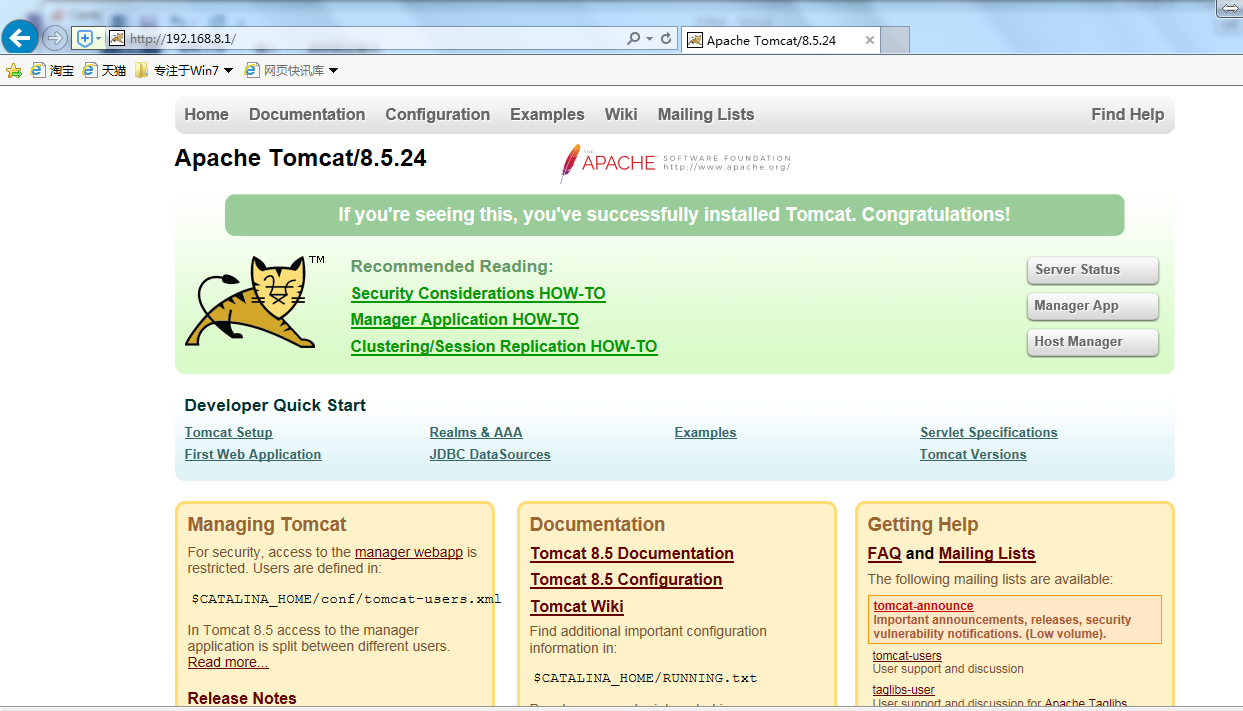Click the blue shield security icon

coord(85,38)
